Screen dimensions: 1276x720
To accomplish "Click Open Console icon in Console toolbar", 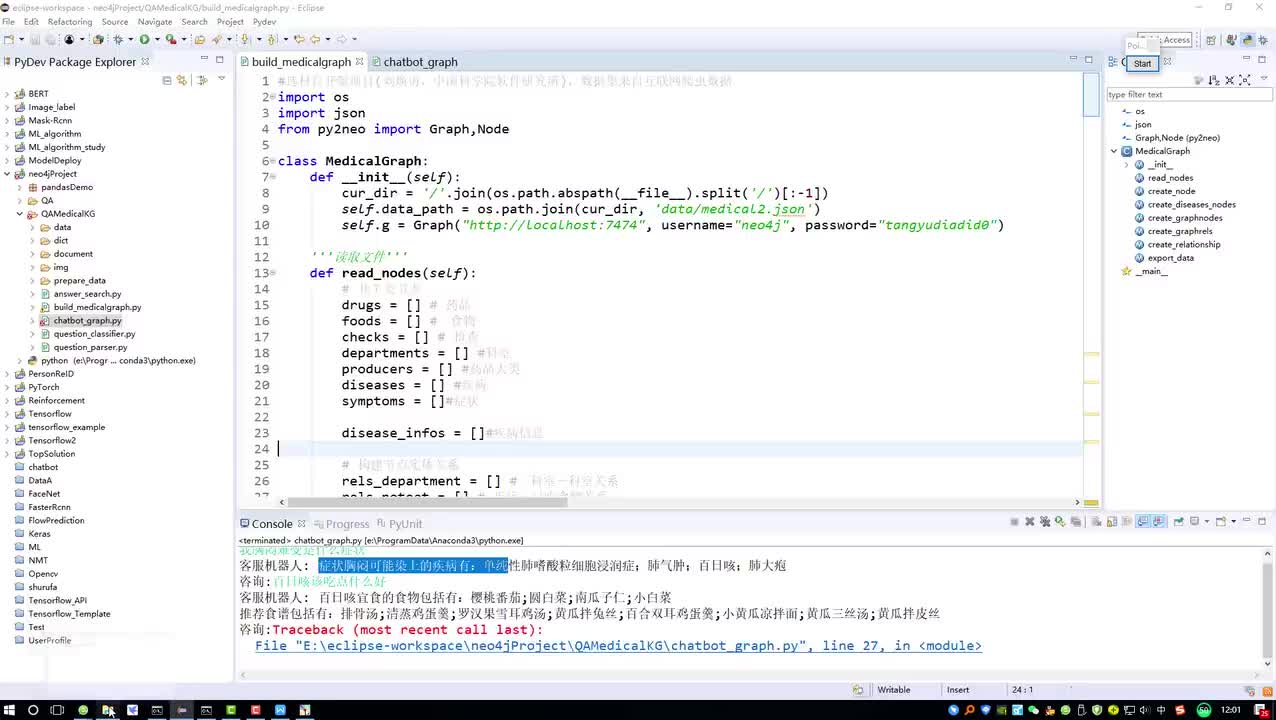I will (x=1220, y=521).
